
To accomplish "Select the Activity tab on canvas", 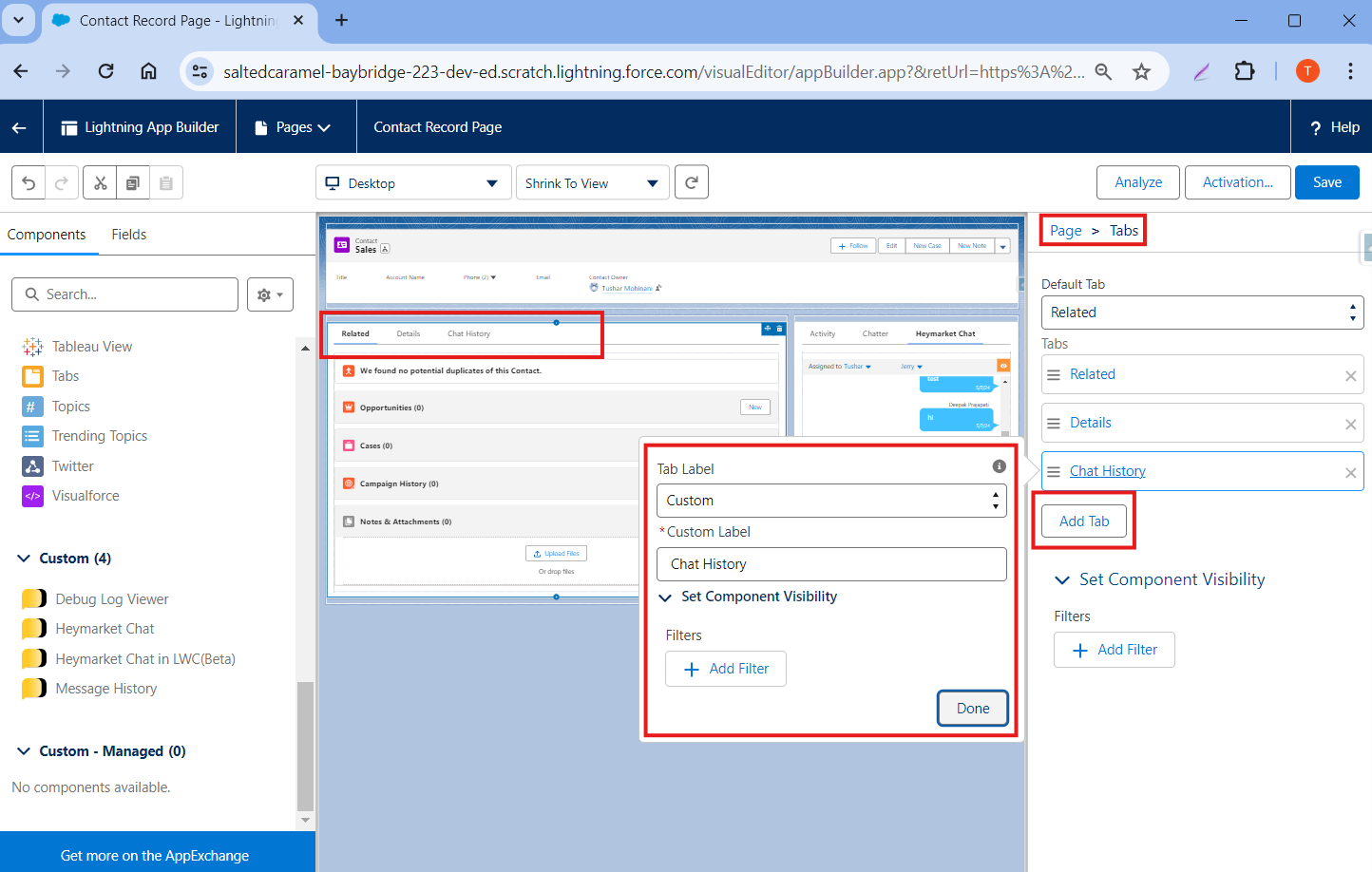I will tap(823, 333).
